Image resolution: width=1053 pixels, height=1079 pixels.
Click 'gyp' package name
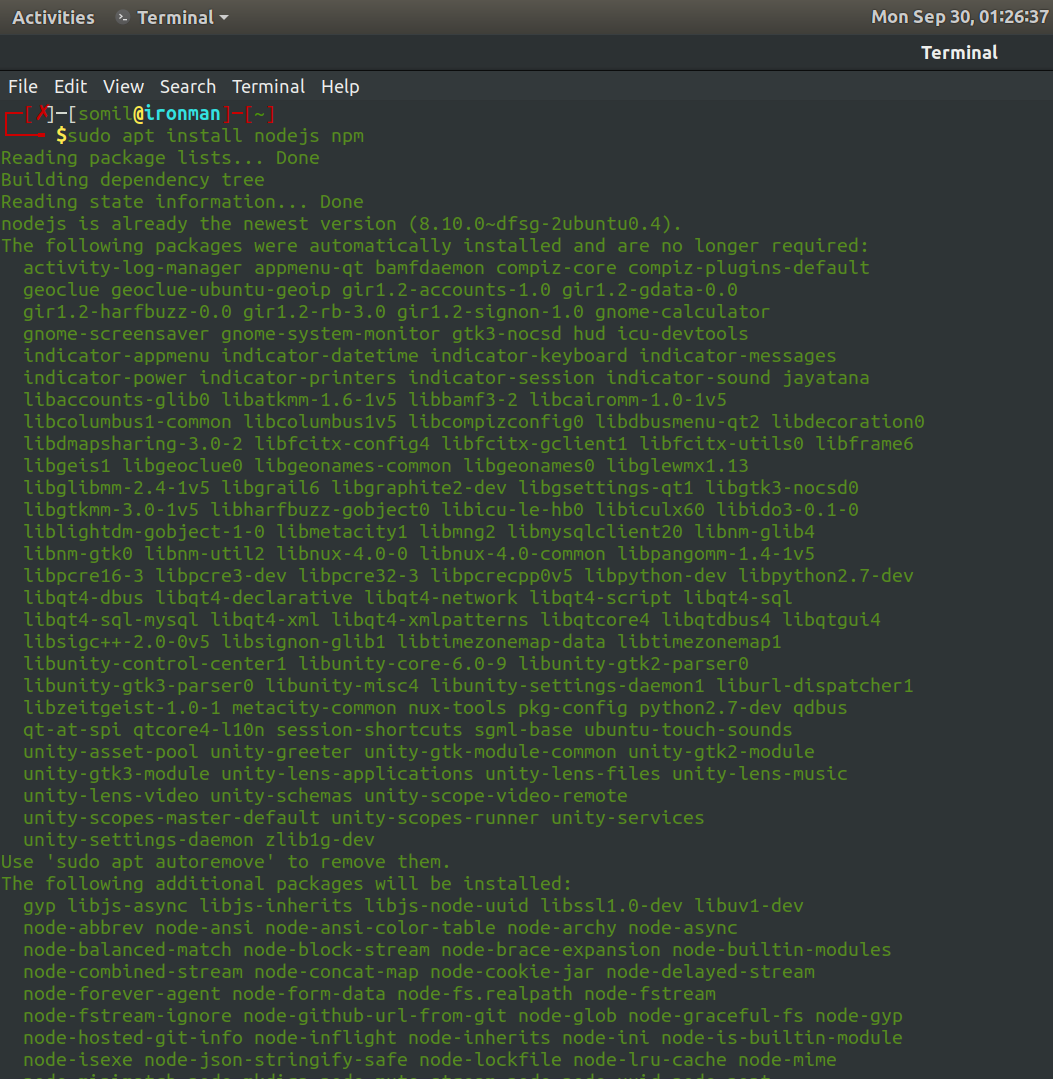39,906
